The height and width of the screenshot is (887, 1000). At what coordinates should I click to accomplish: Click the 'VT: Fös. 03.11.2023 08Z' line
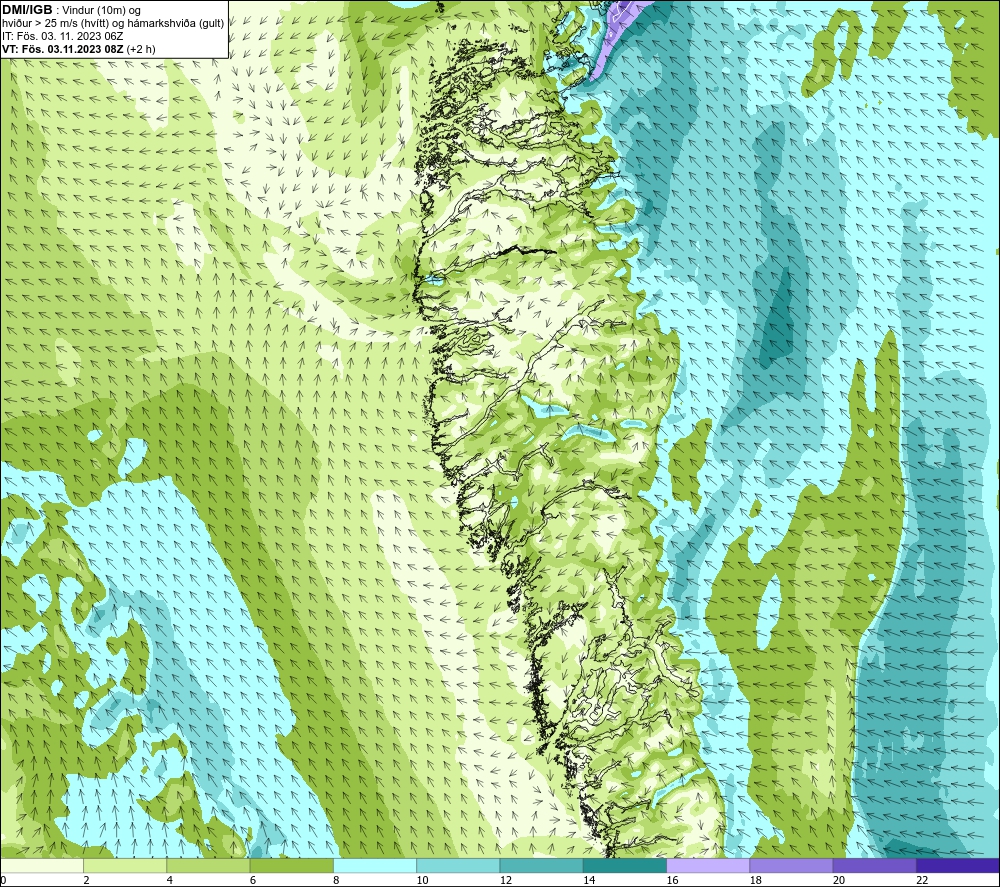tap(78, 49)
